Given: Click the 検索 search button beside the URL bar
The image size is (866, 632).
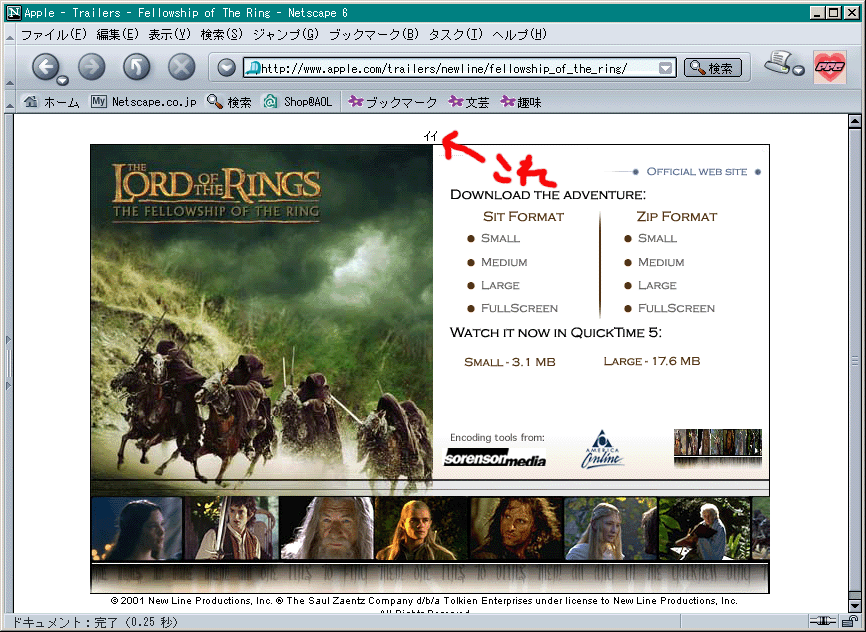Looking at the screenshot, I should tap(712, 68).
